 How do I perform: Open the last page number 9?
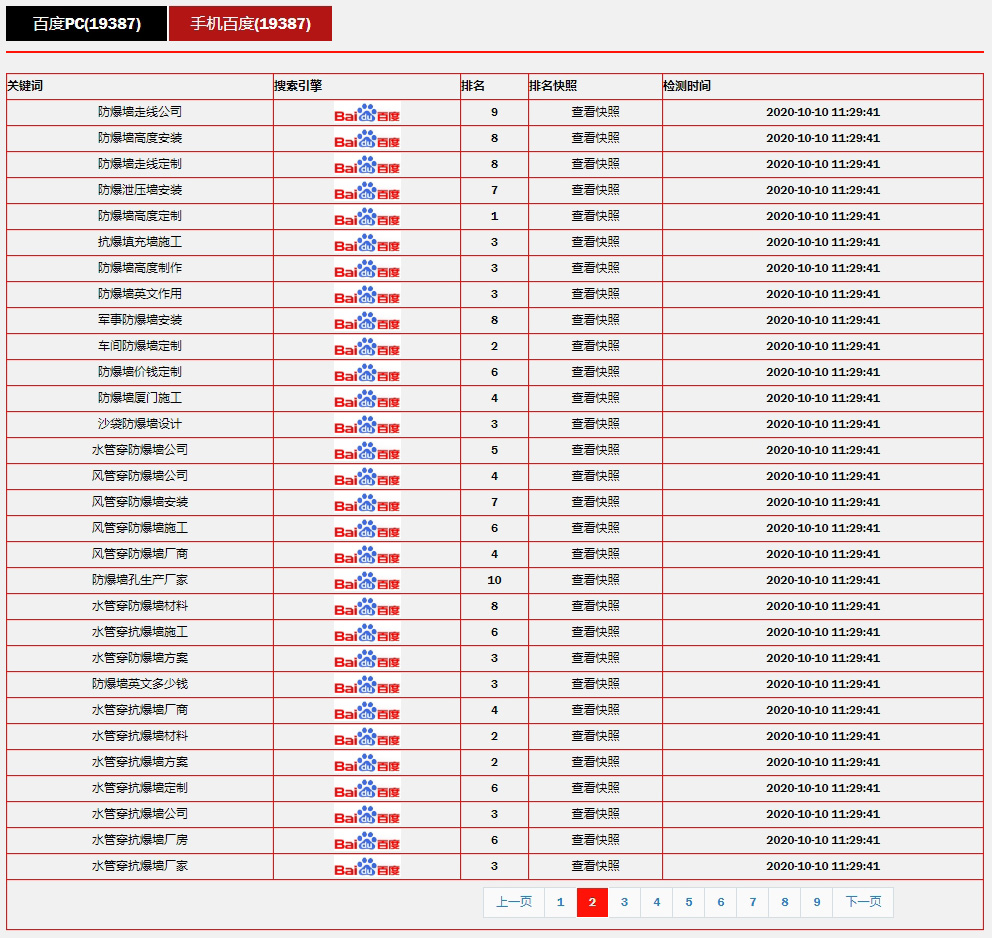(x=816, y=902)
